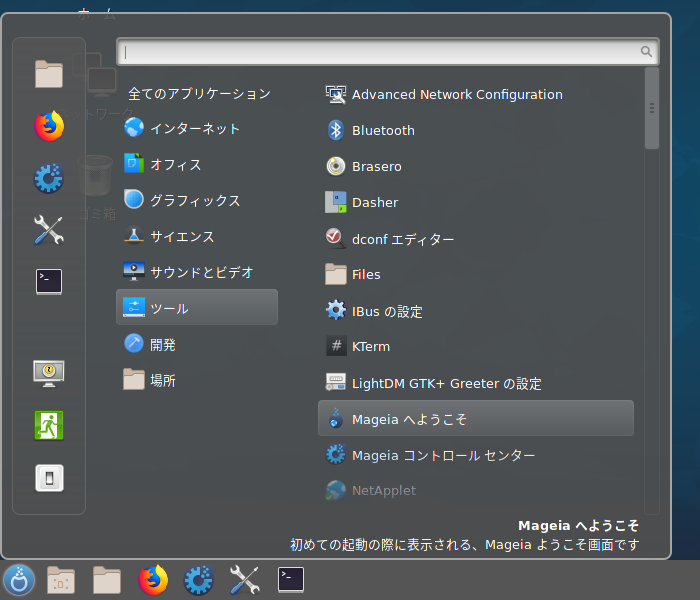
Task: Click Dasher app icon
Action: pos(336,203)
